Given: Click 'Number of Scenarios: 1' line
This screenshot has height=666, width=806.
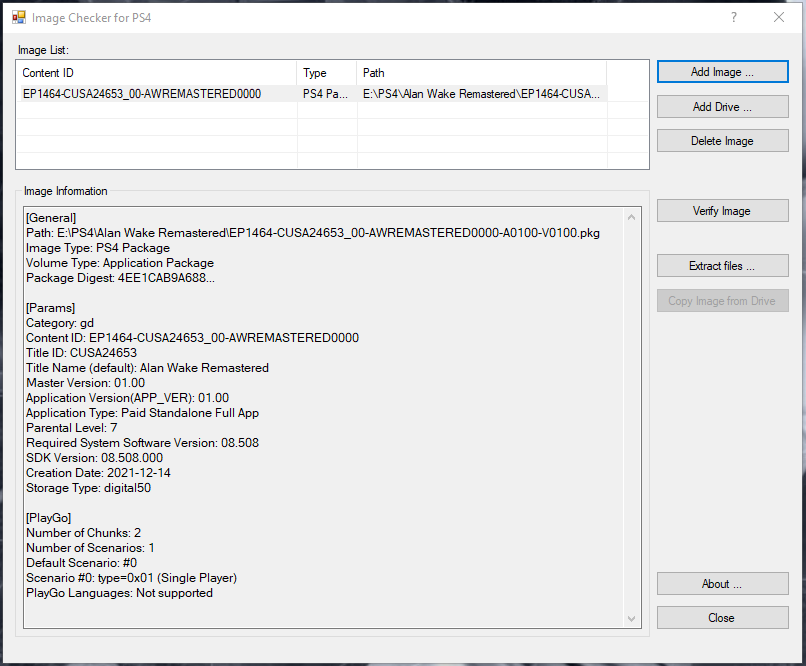Looking at the screenshot, I should click(x=90, y=548).
